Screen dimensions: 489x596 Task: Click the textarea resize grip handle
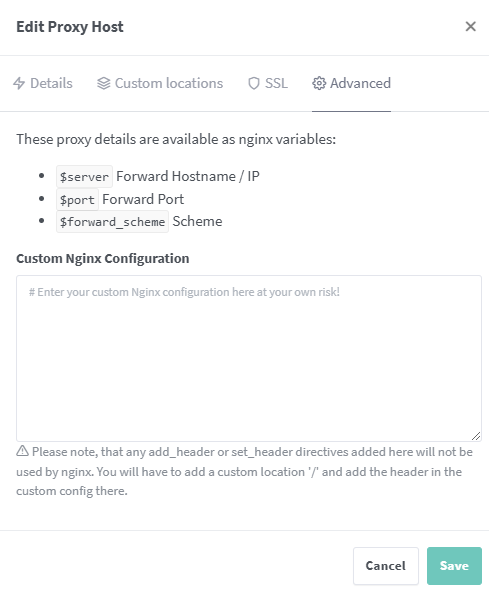[476, 436]
